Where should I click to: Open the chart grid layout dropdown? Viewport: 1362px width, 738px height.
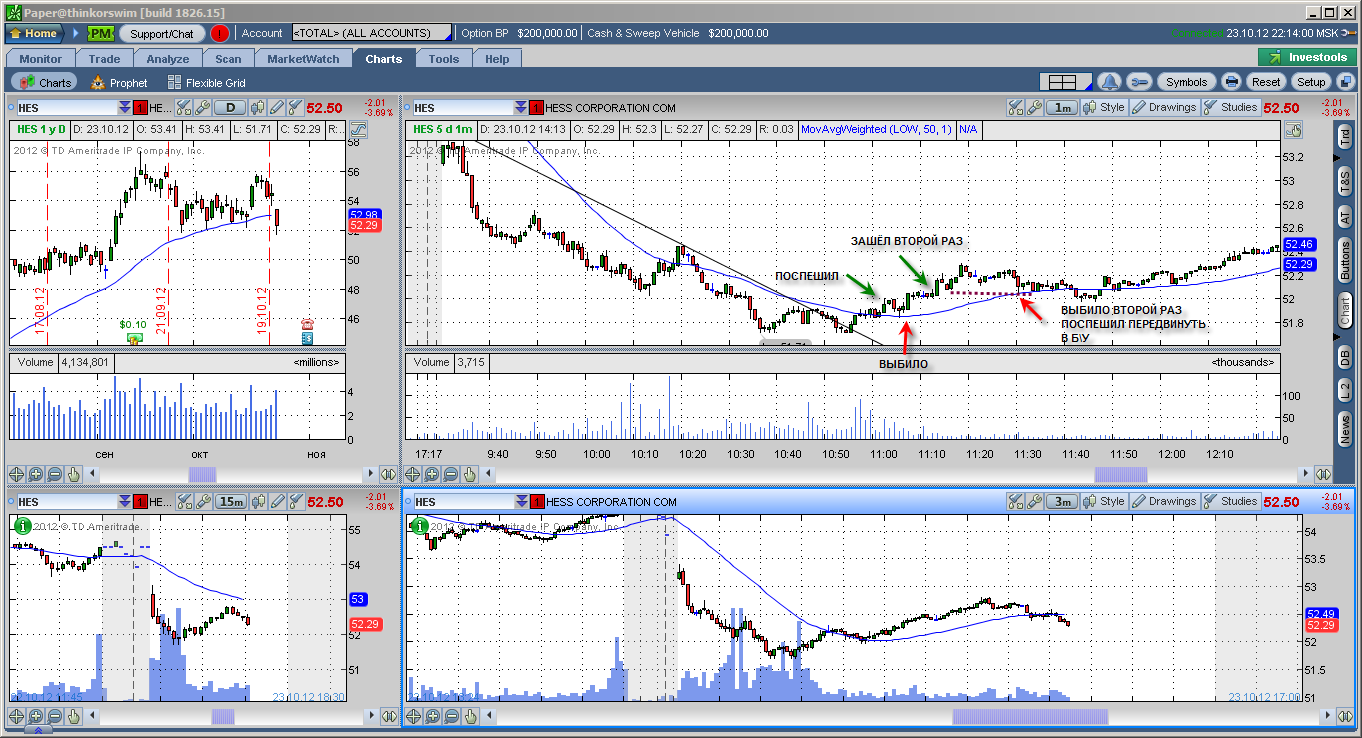click(1064, 82)
